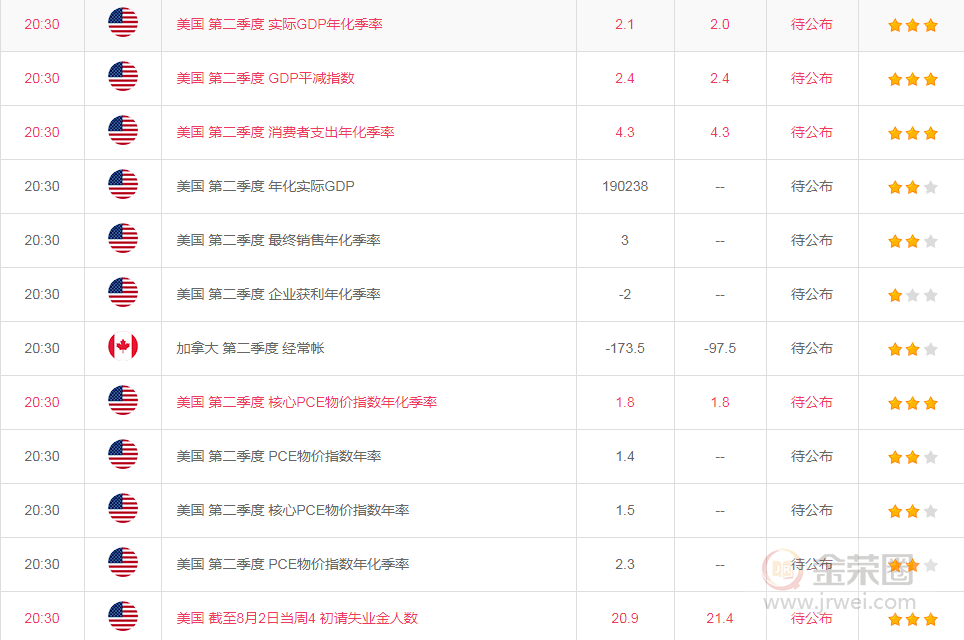The width and height of the screenshot is (964, 640).
Task: Open 美国 第二季度 PCE物价指数年率
Action: 279,456
